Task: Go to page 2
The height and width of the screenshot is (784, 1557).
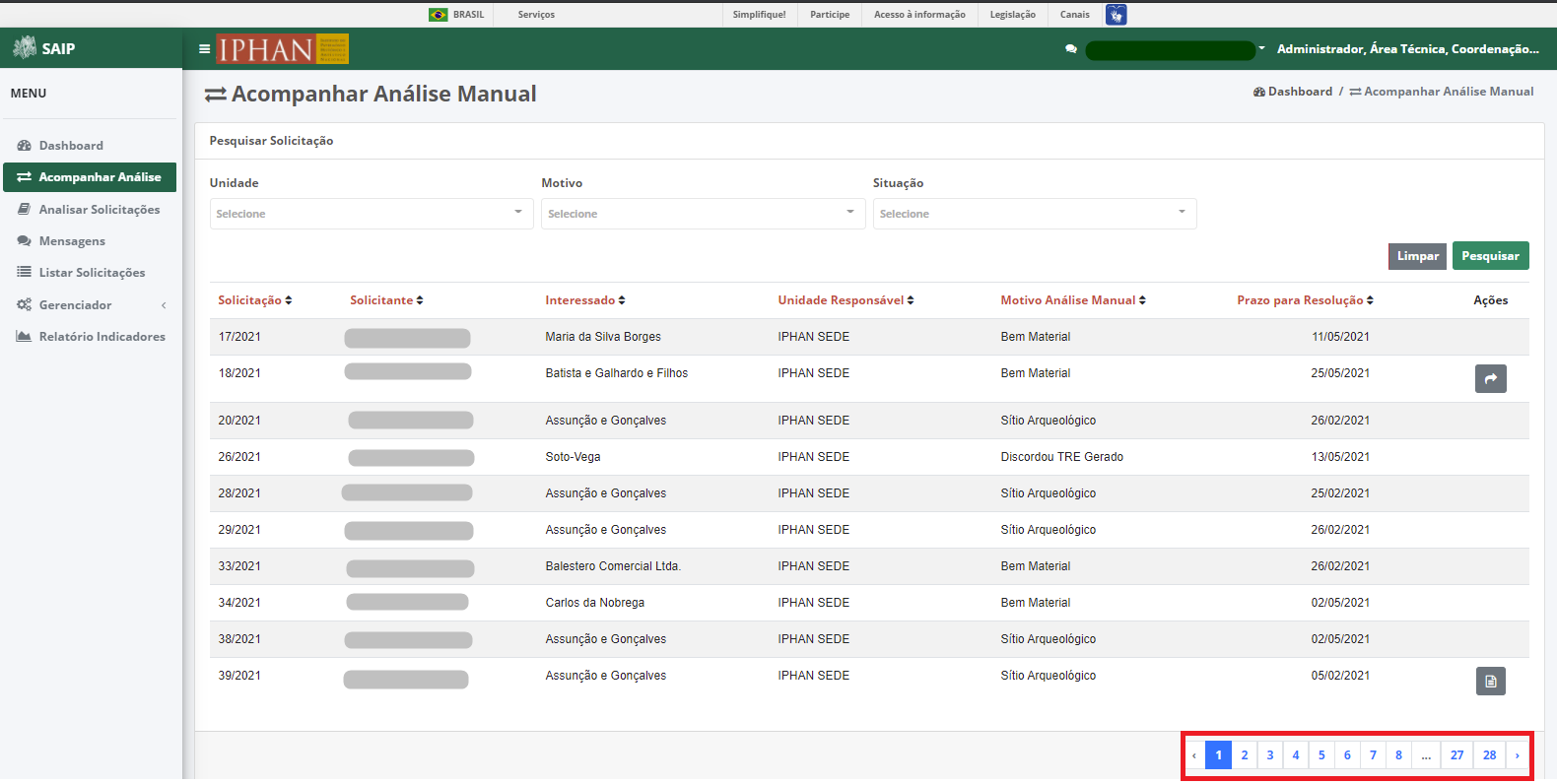Action: [x=1245, y=755]
